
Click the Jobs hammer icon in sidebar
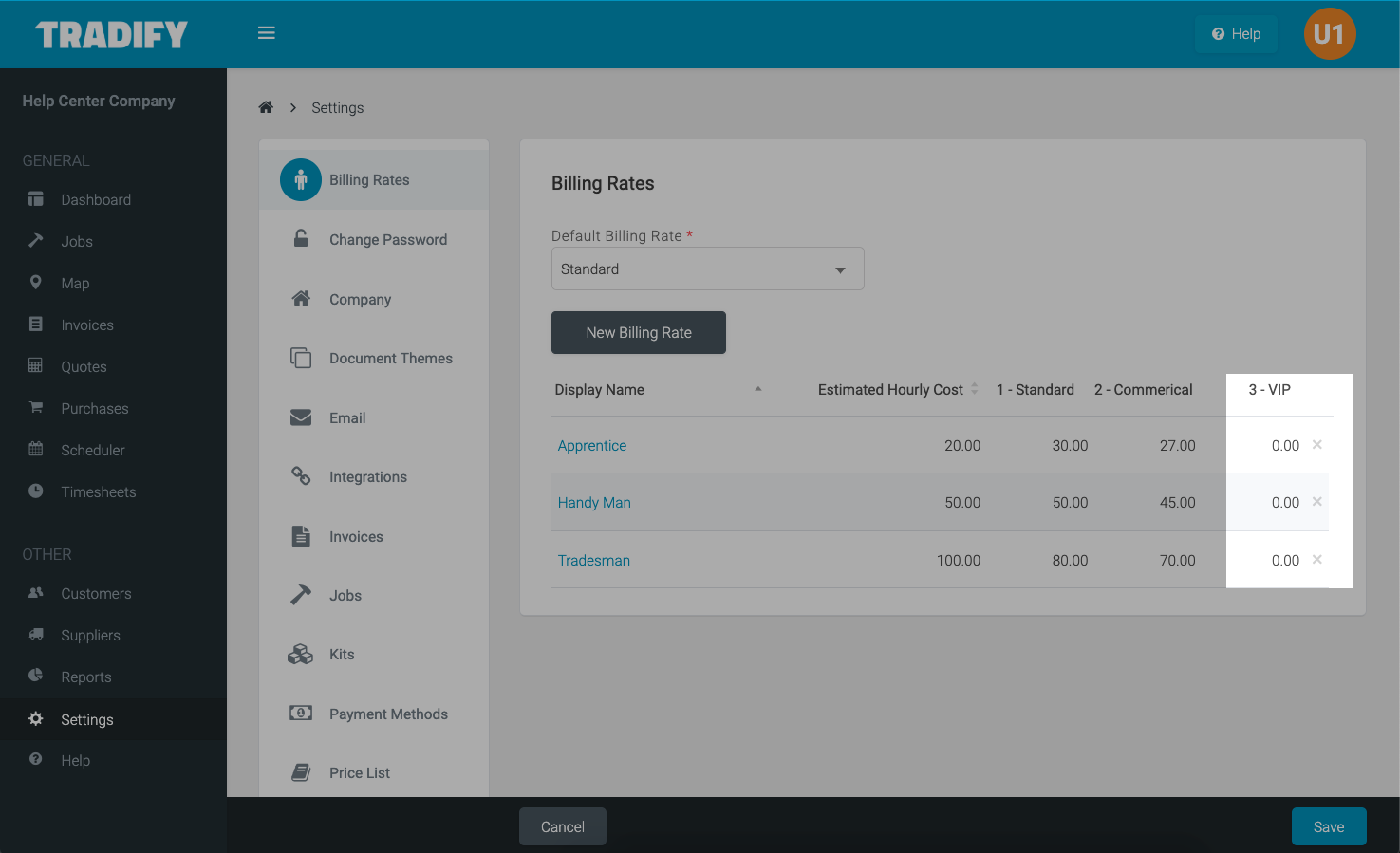[x=36, y=241]
